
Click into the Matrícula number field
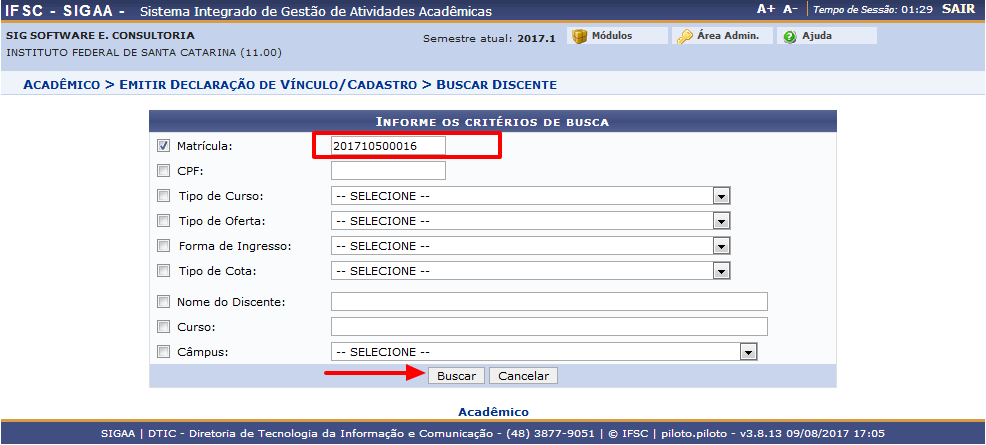(x=388, y=146)
